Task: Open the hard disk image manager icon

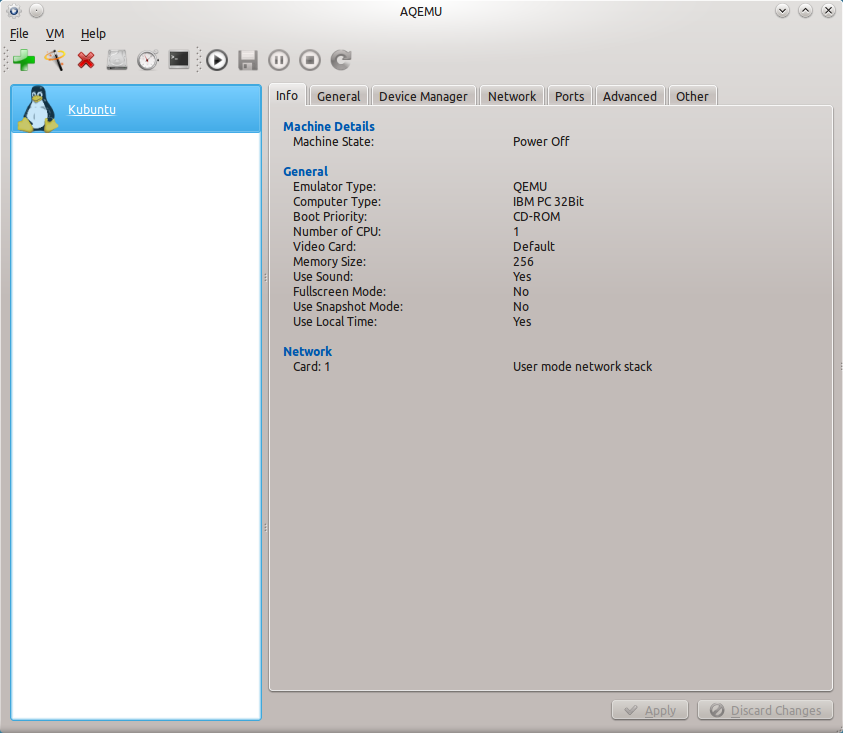Action: pyautogui.click(x=117, y=60)
